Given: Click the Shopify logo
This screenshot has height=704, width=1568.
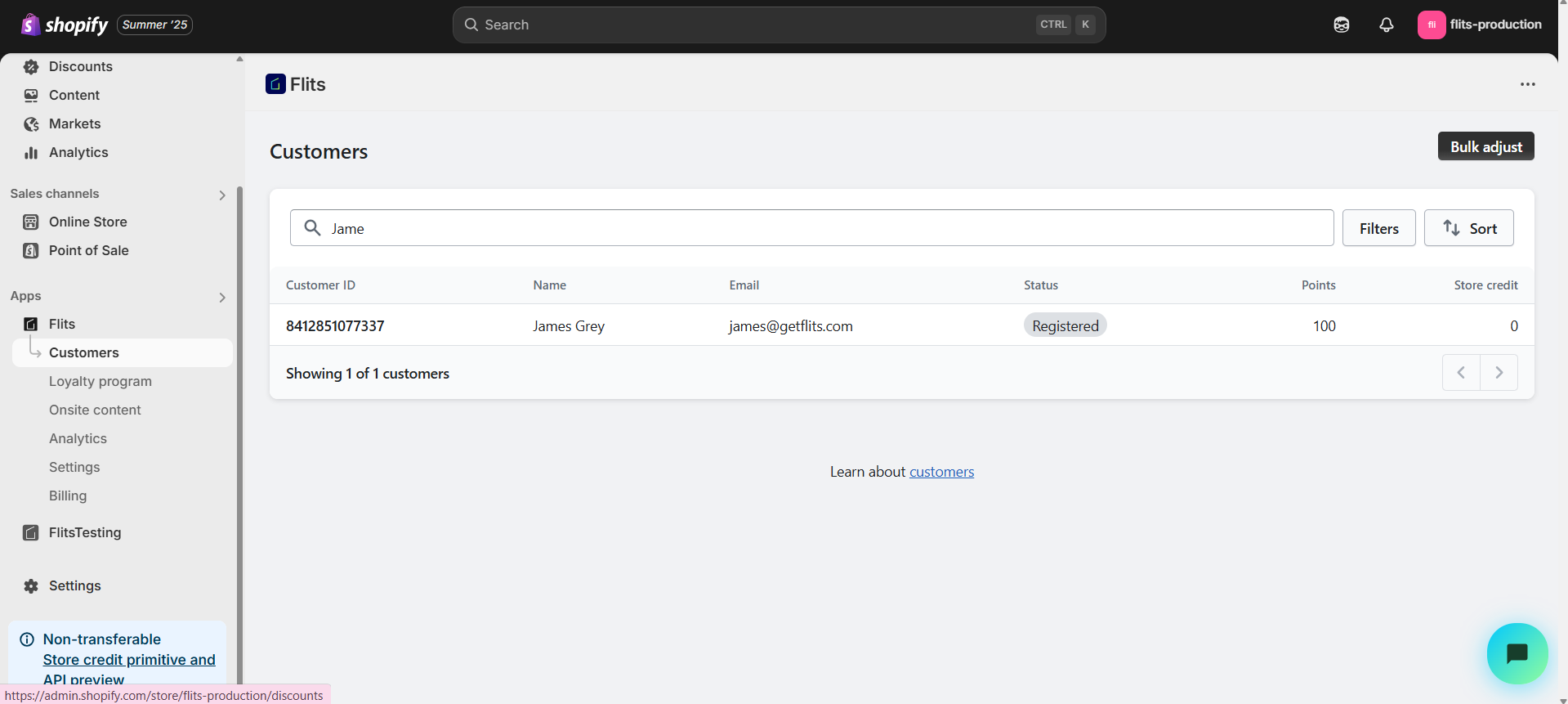Looking at the screenshot, I should point(65,25).
